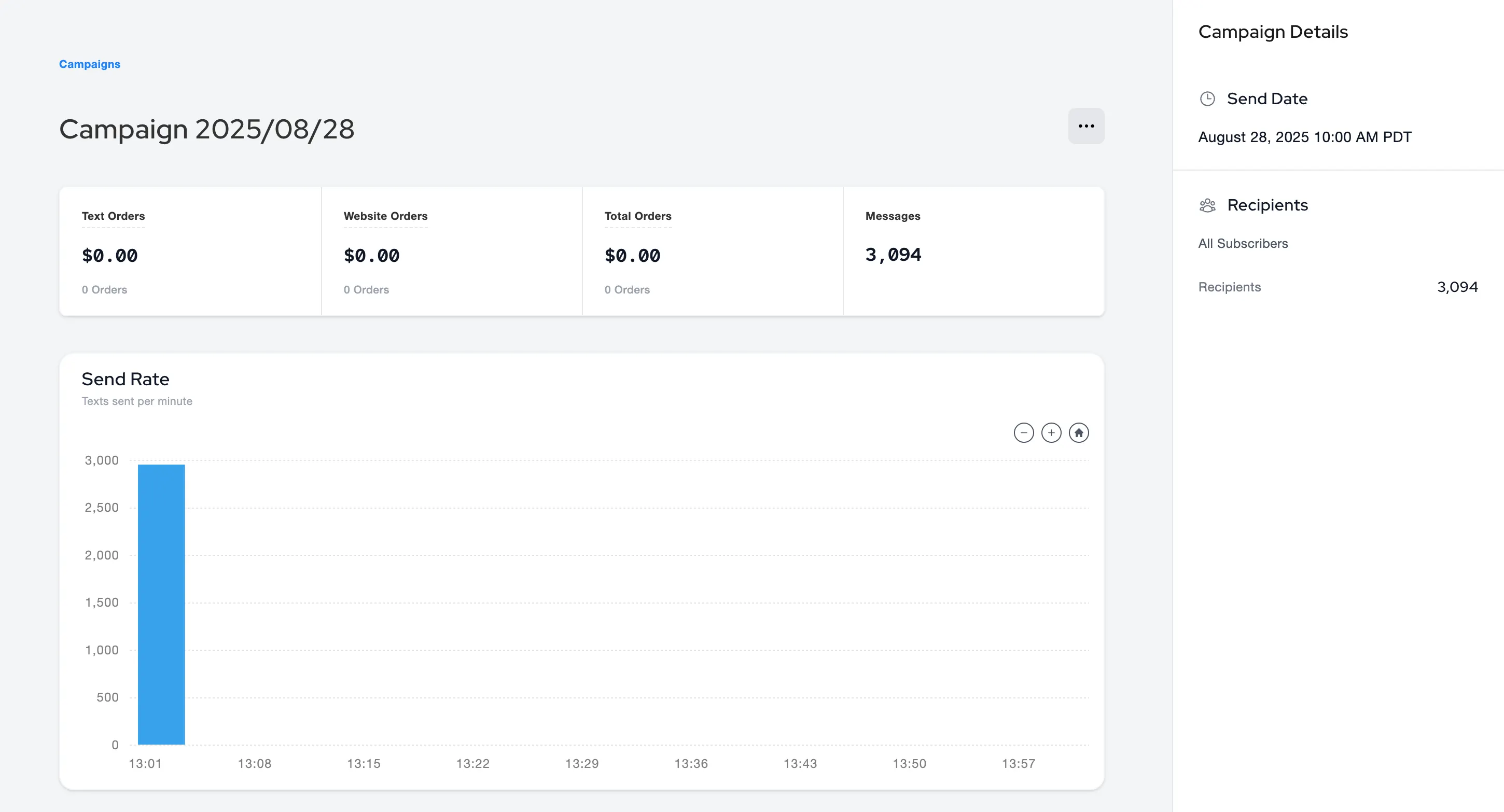
Task: Click the chart zoom out icon
Action: click(1023, 432)
